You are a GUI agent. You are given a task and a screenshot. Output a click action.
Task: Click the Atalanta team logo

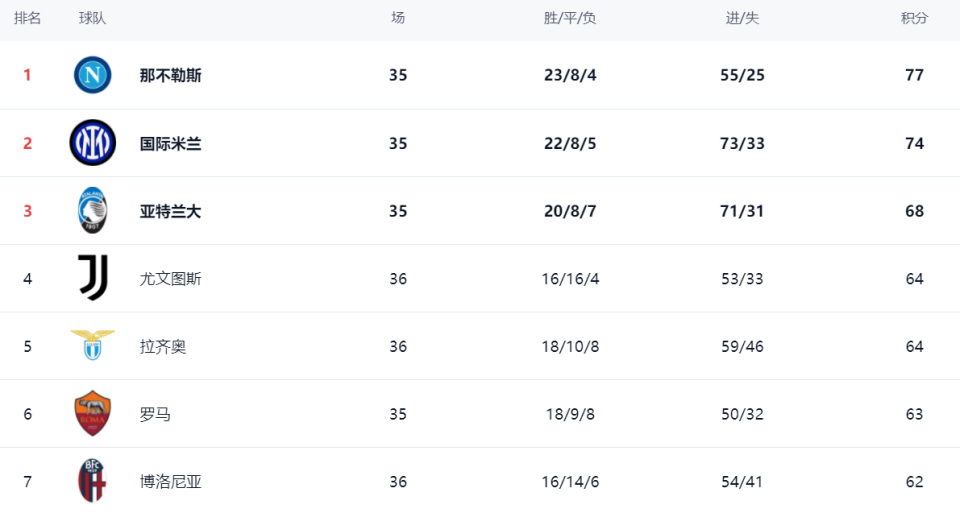[92, 211]
